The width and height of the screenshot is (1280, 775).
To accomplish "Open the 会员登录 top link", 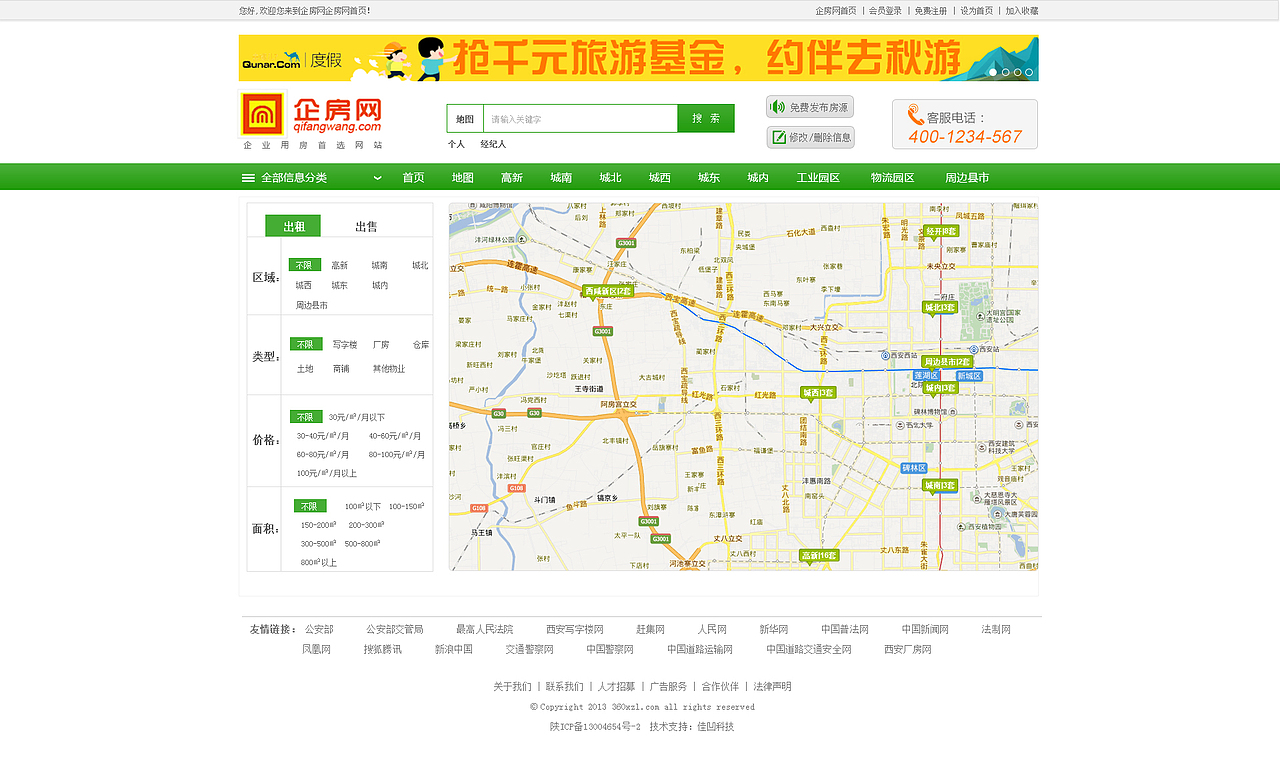I will coord(885,11).
